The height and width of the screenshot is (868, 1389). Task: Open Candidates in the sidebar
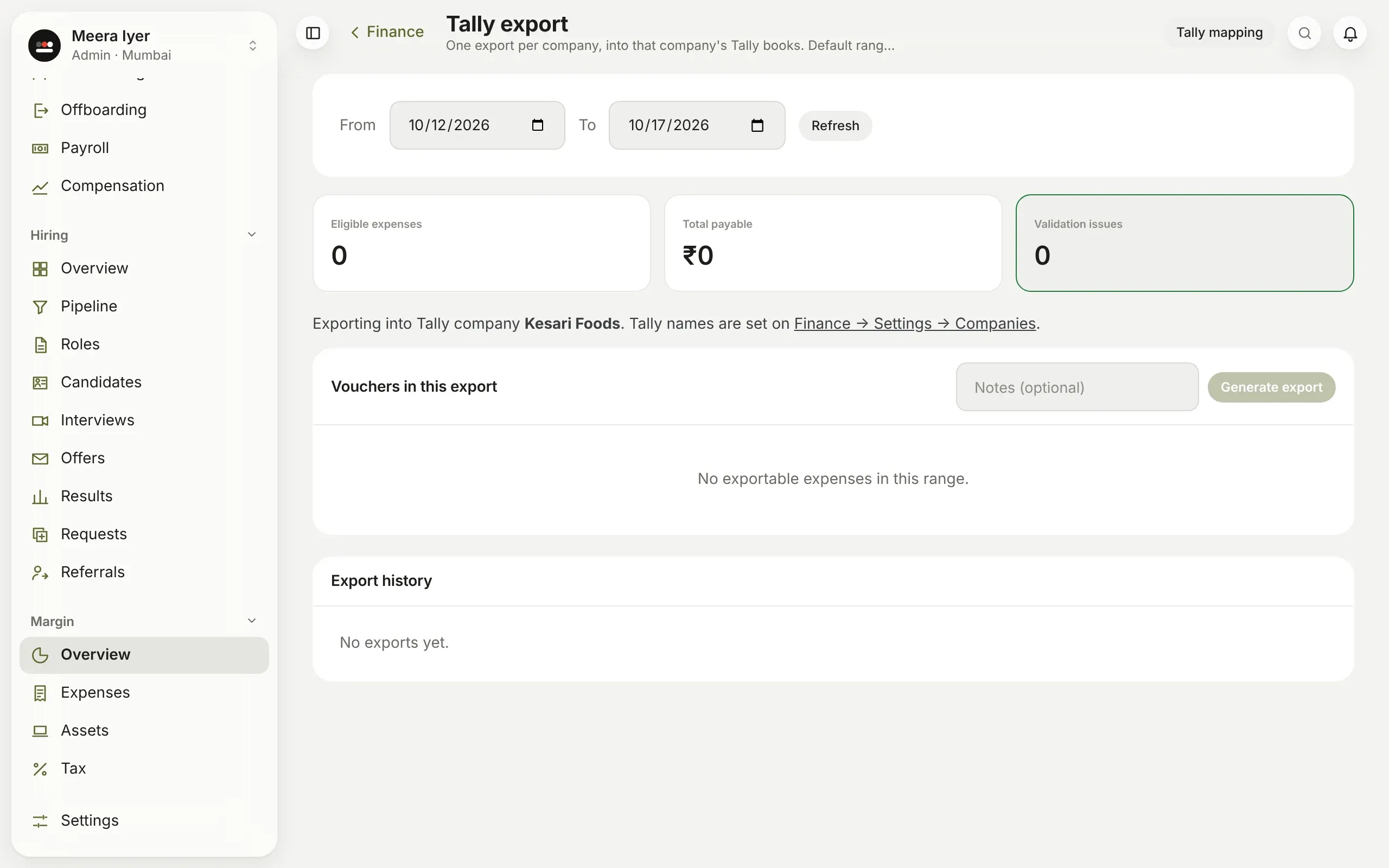[144, 382]
